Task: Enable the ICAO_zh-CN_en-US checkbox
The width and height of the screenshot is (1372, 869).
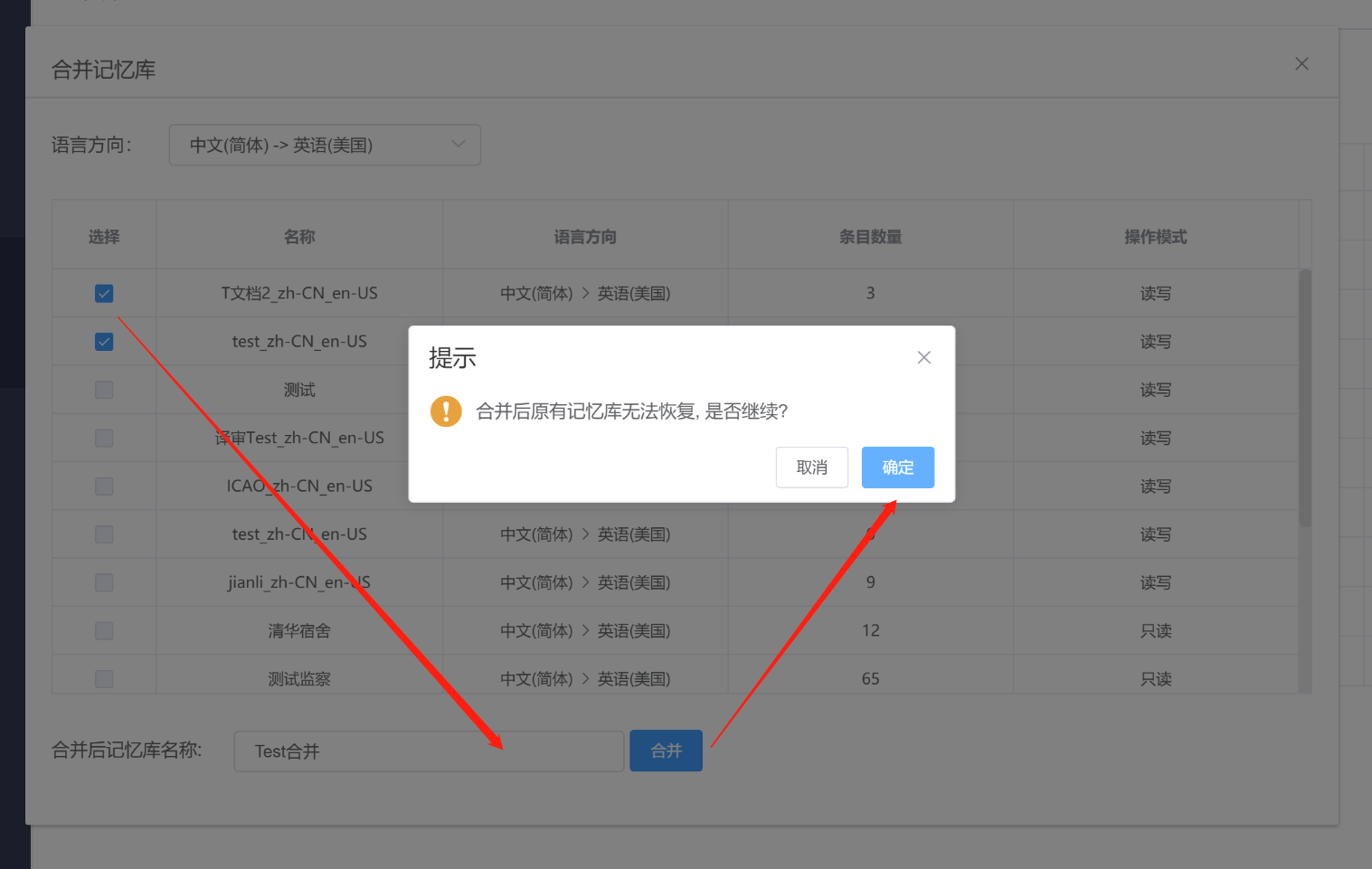Action: click(104, 486)
